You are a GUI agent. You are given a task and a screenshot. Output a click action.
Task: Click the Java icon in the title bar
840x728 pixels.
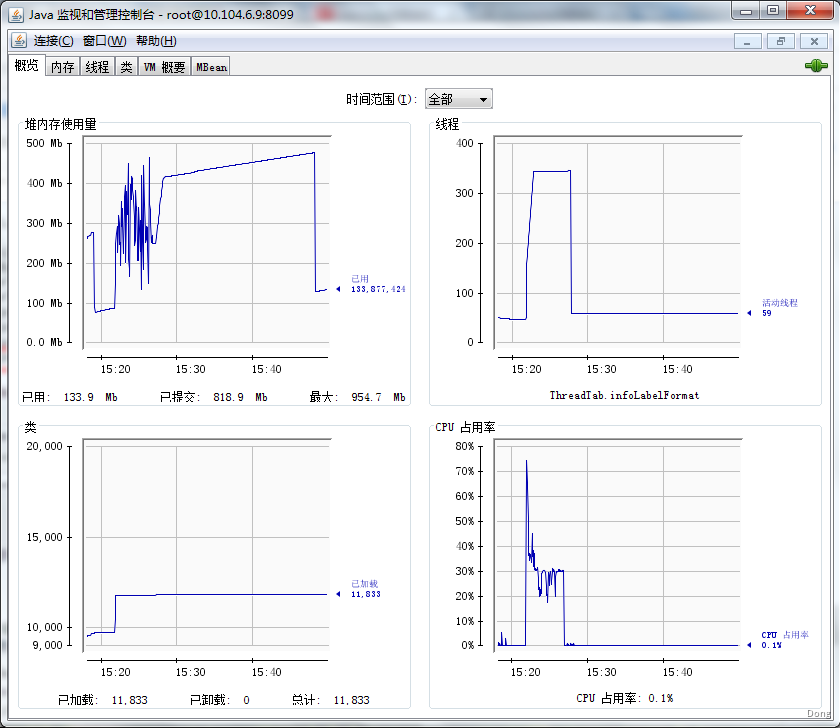(x=17, y=12)
